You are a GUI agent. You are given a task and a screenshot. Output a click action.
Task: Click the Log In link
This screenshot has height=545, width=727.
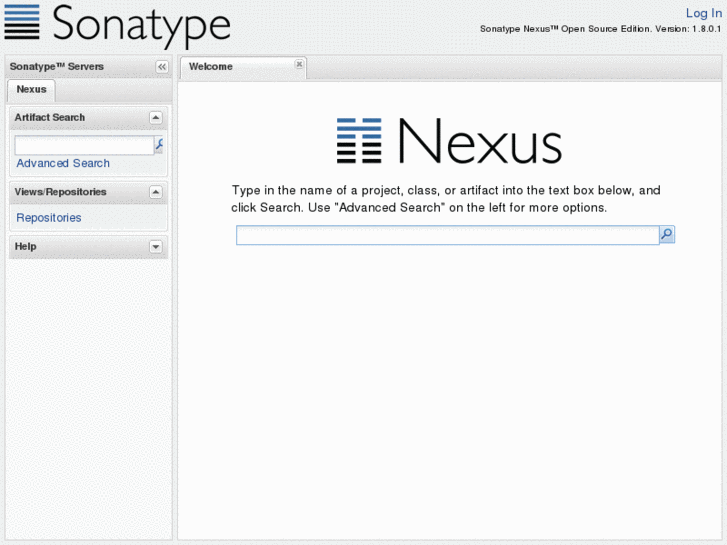tap(703, 13)
